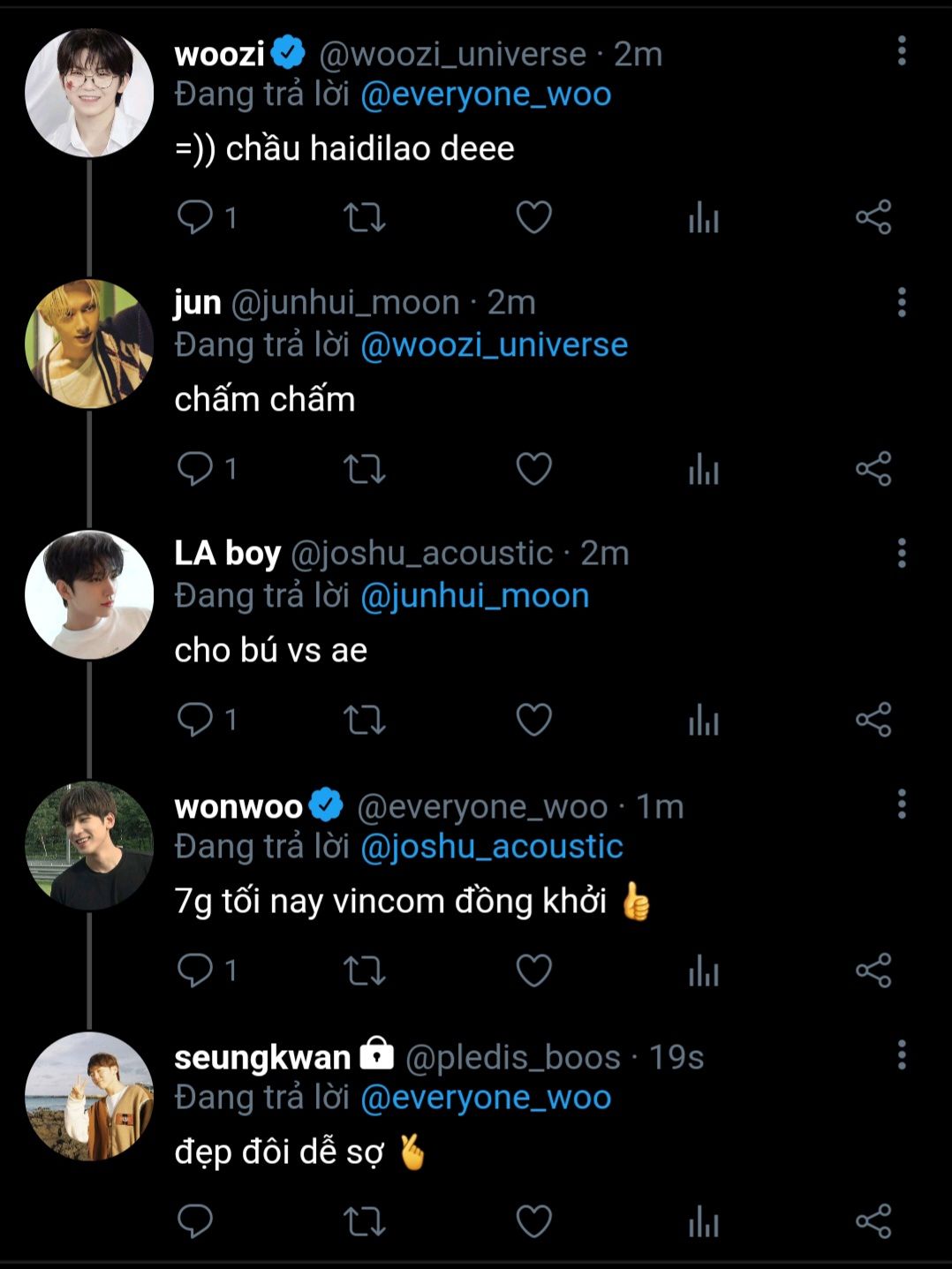Retweet wonwoo's vincom reply
This screenshot has width=952, height=1269.
364,971
